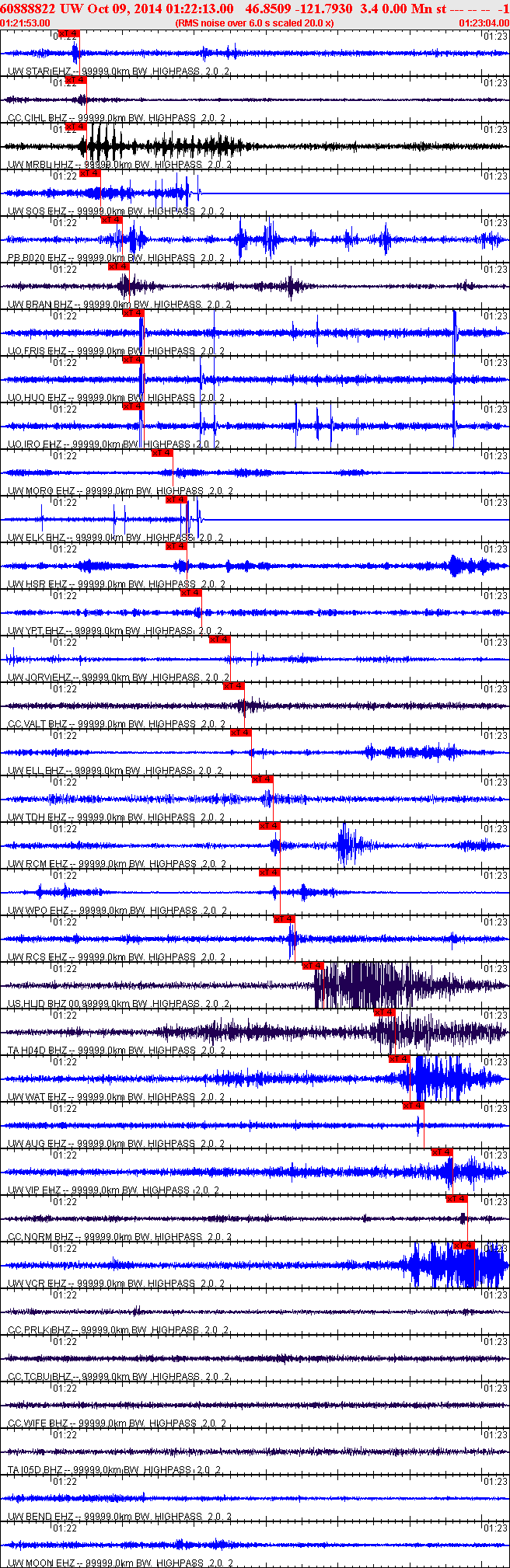The width and height of the screenshot is (510, 1568).
Task: Select the UW VCR EHZ station label
Action: (37, 1284)
